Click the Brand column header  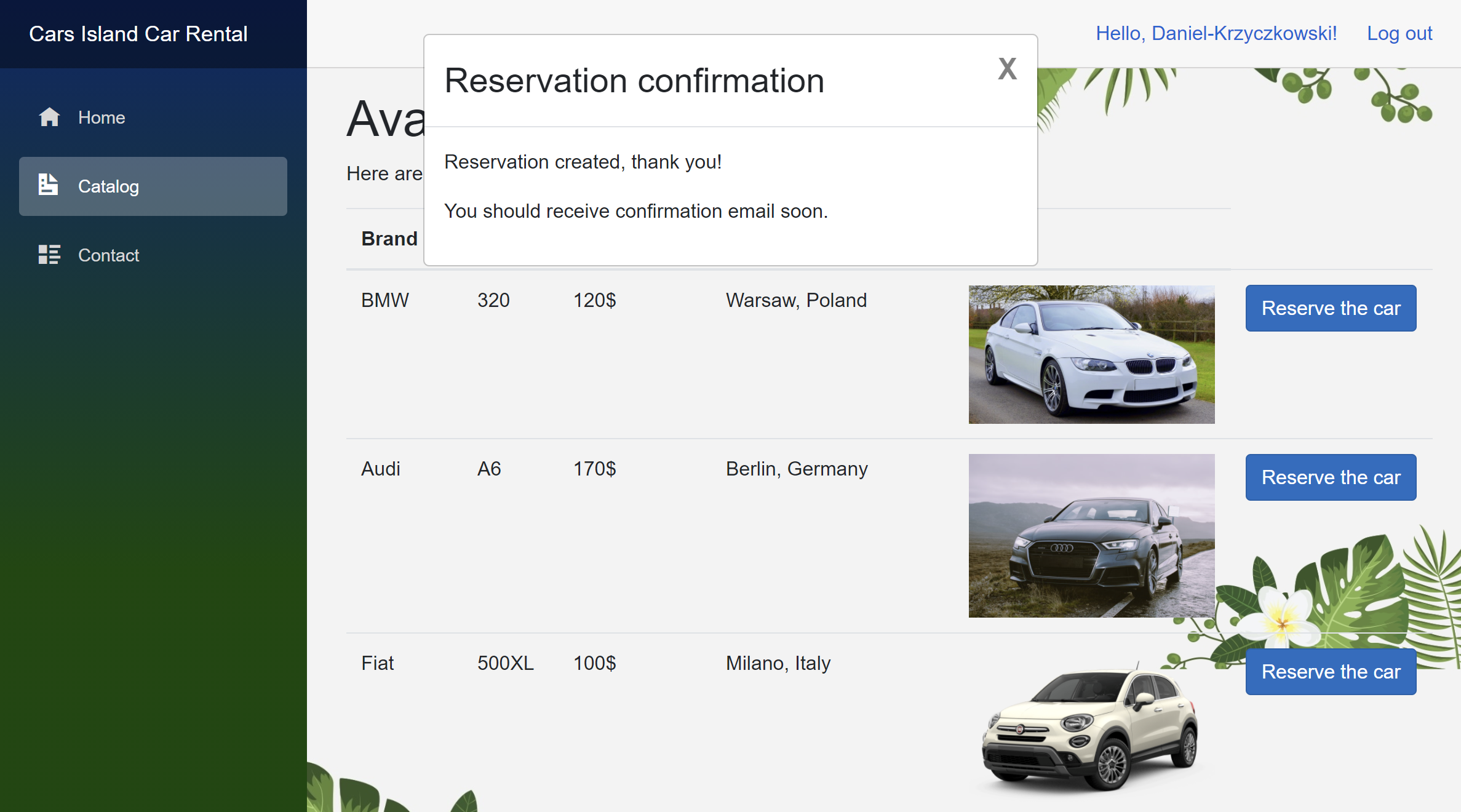click(389, 239)
